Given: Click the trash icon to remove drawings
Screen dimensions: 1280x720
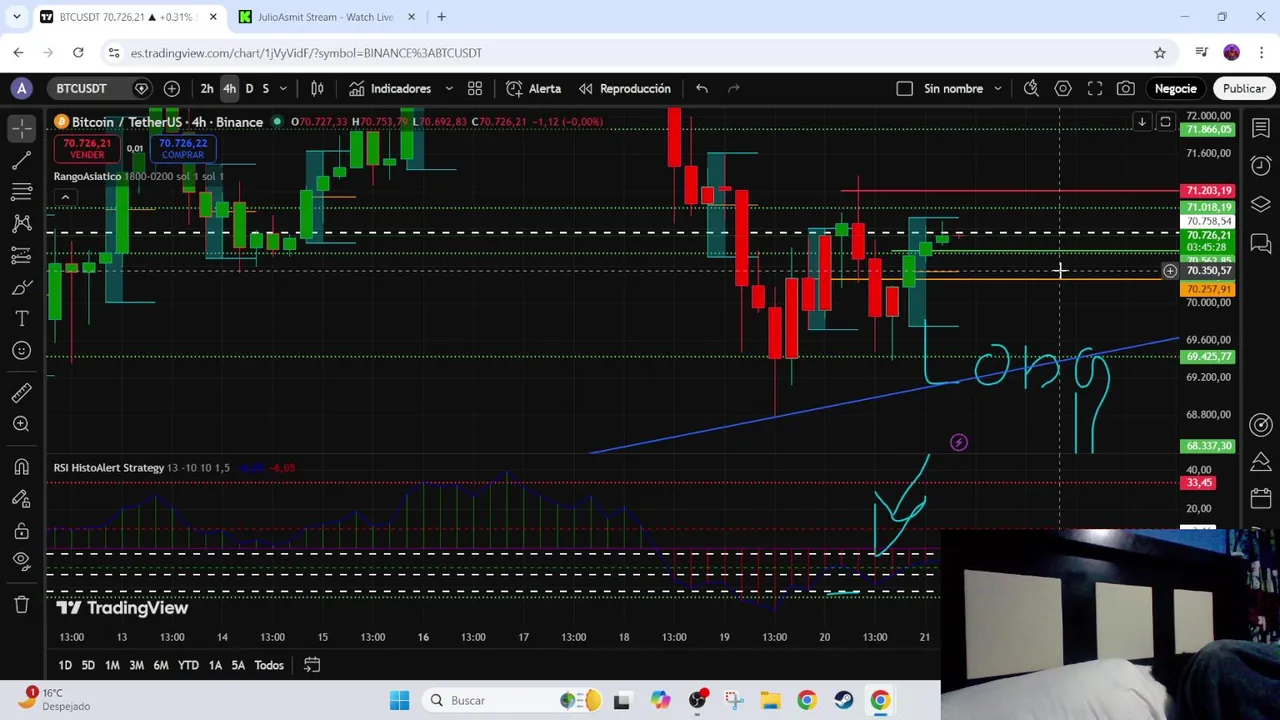Looking at the screenshot, I should (x=22, y=605).
